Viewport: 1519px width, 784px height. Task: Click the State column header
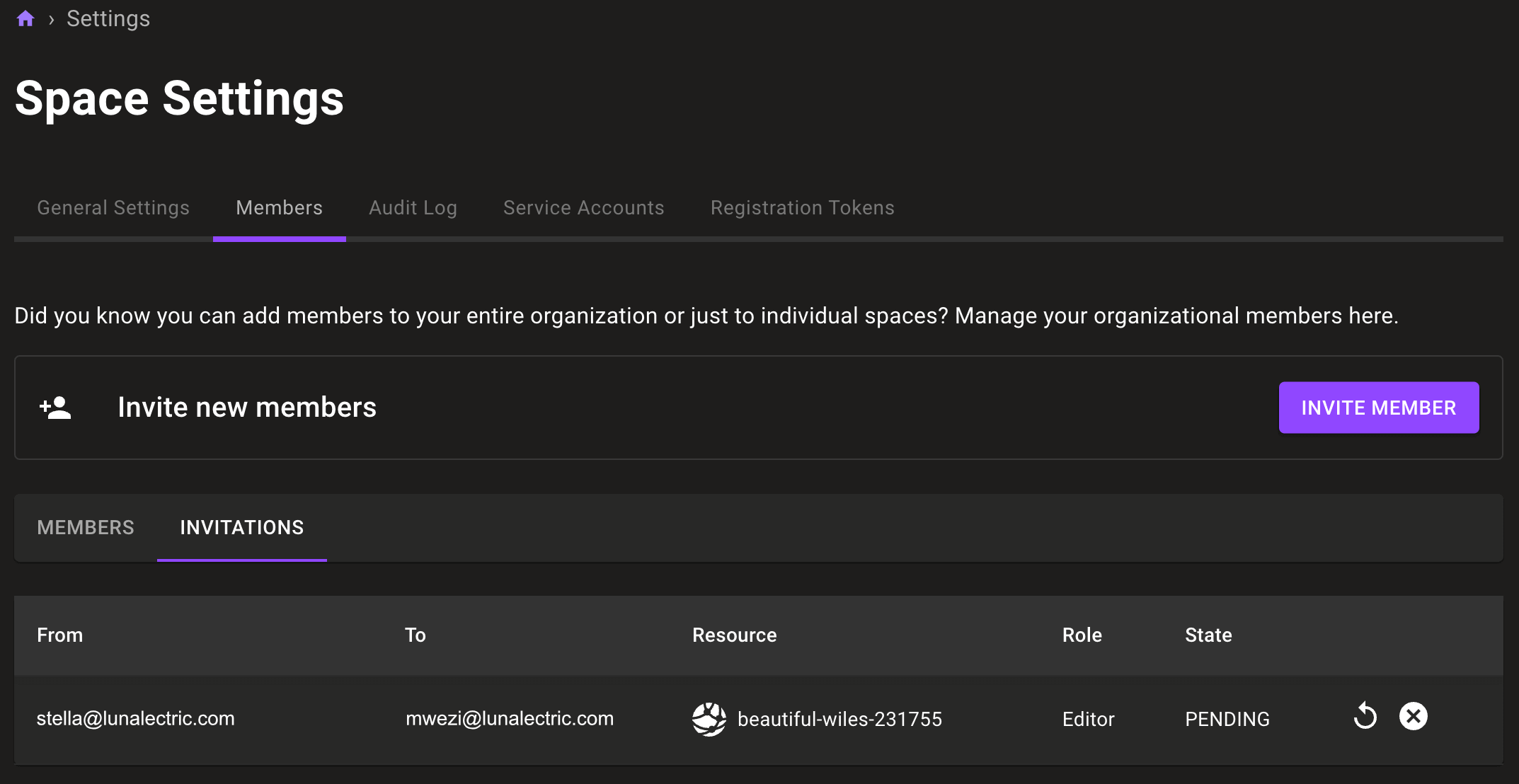coord(1208,635)
